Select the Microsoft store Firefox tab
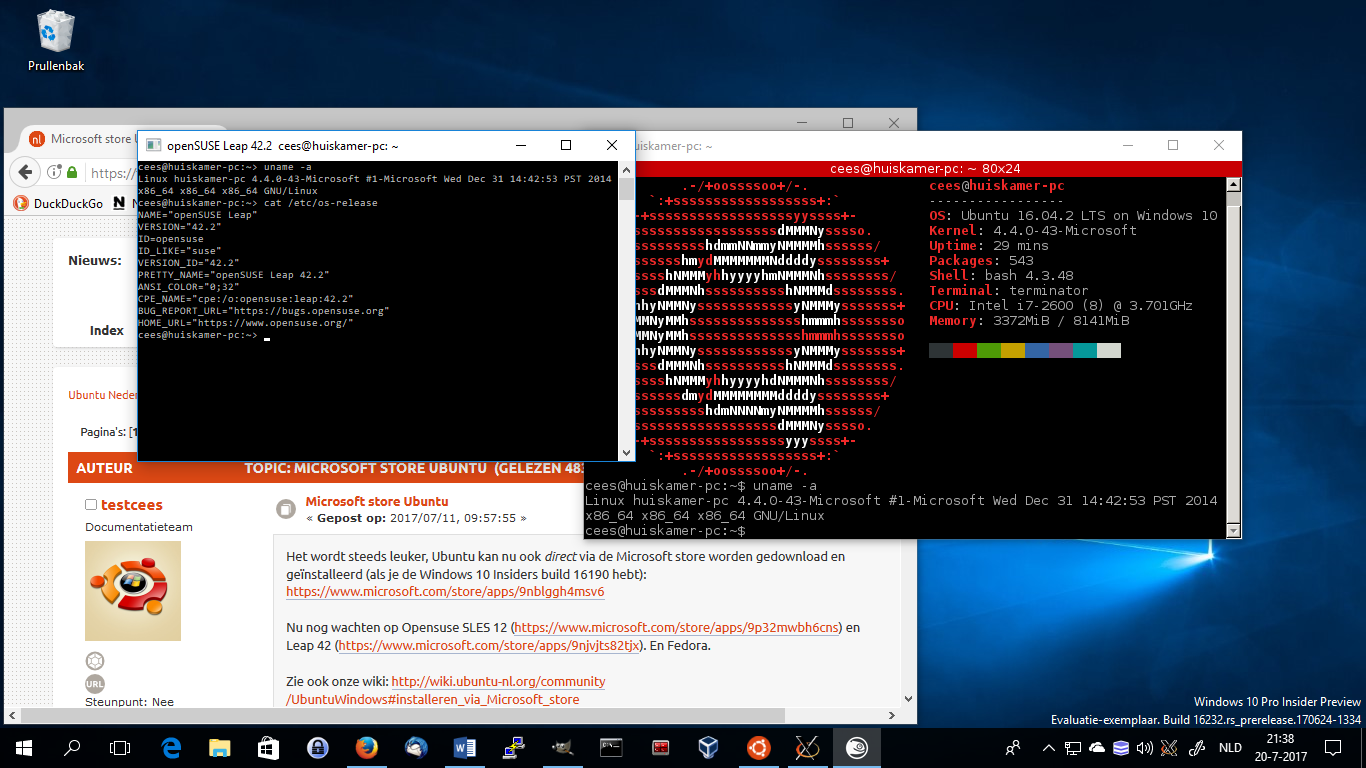Image resolution: width=1366 pixels, height=768 pixels. [82, 139]
